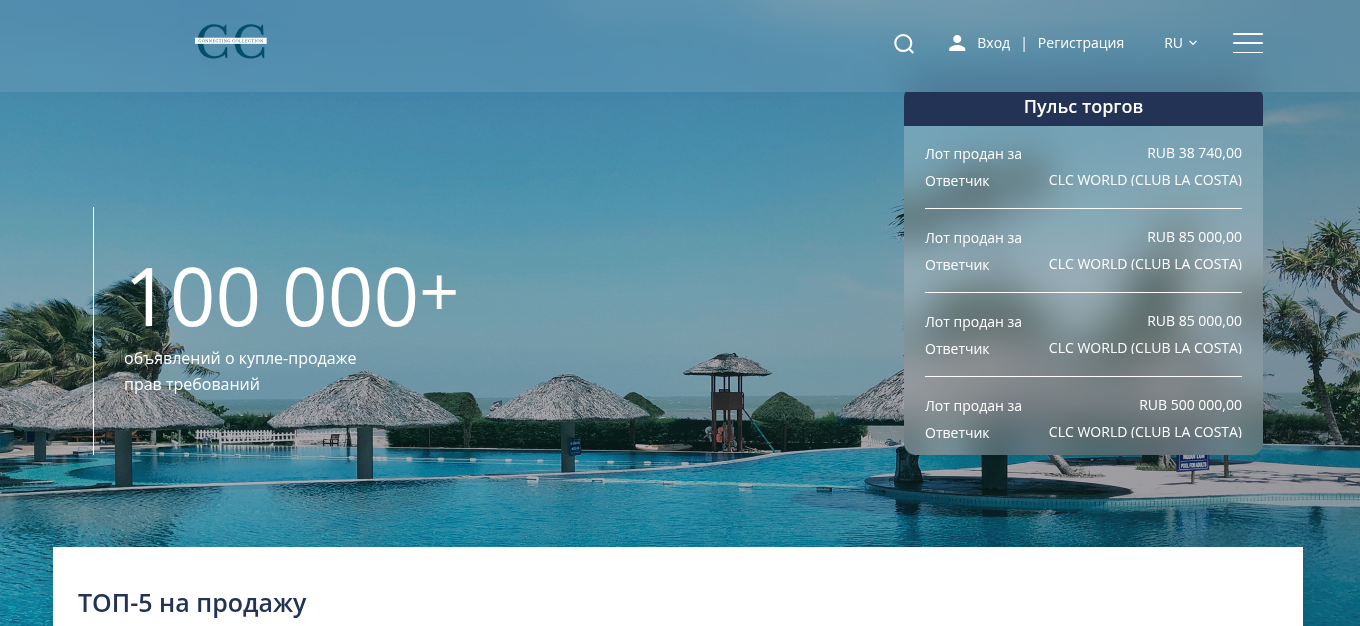Open the hamburger menu

click(x=1248, y=43)
